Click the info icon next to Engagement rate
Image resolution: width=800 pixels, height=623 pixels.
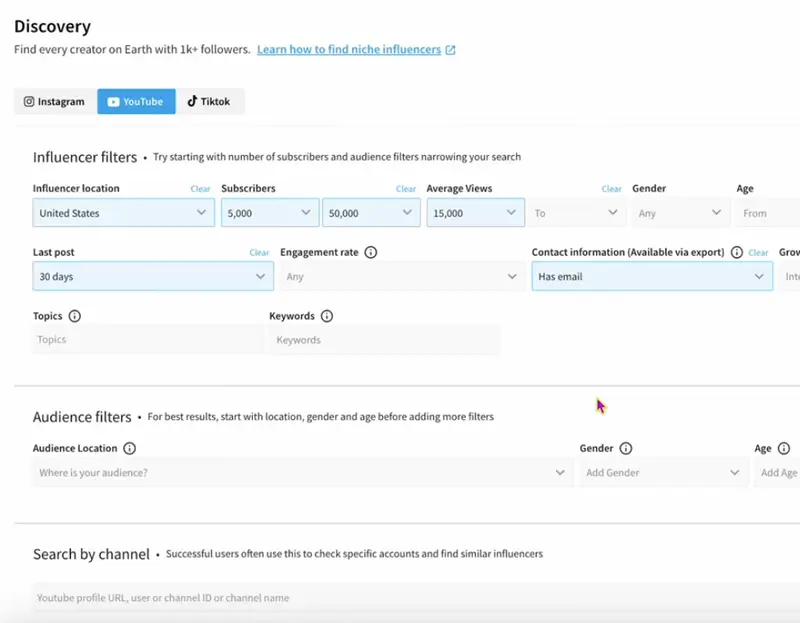coord(371,253)
